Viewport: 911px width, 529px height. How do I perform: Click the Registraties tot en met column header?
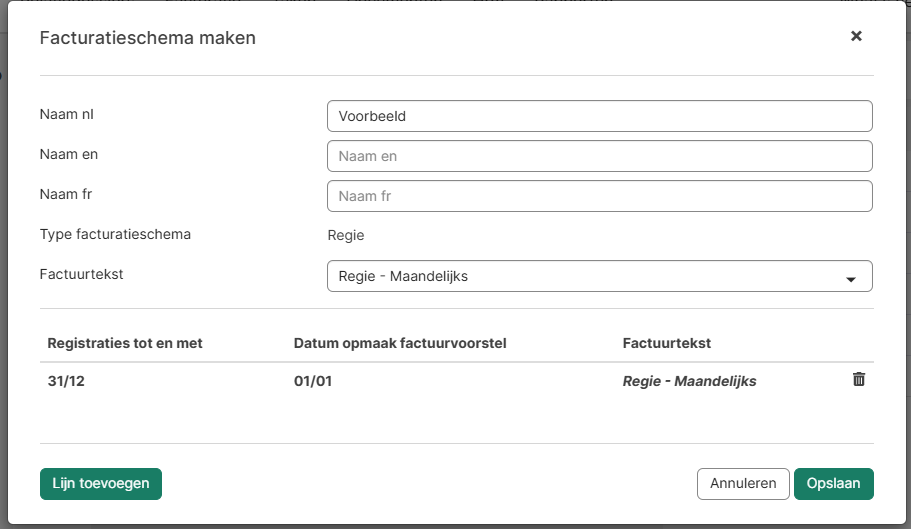(x=125, y=343)
